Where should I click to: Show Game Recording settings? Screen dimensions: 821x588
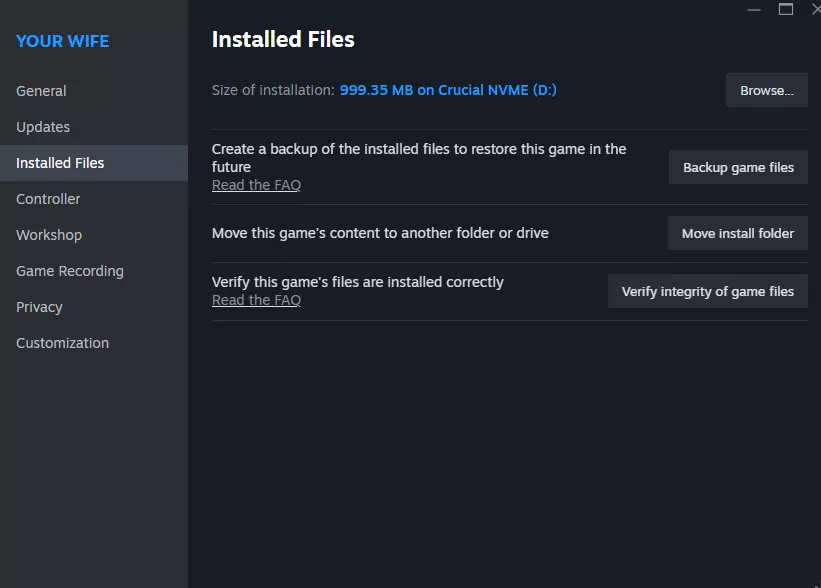pyautogui.click(x=70, y=271)
